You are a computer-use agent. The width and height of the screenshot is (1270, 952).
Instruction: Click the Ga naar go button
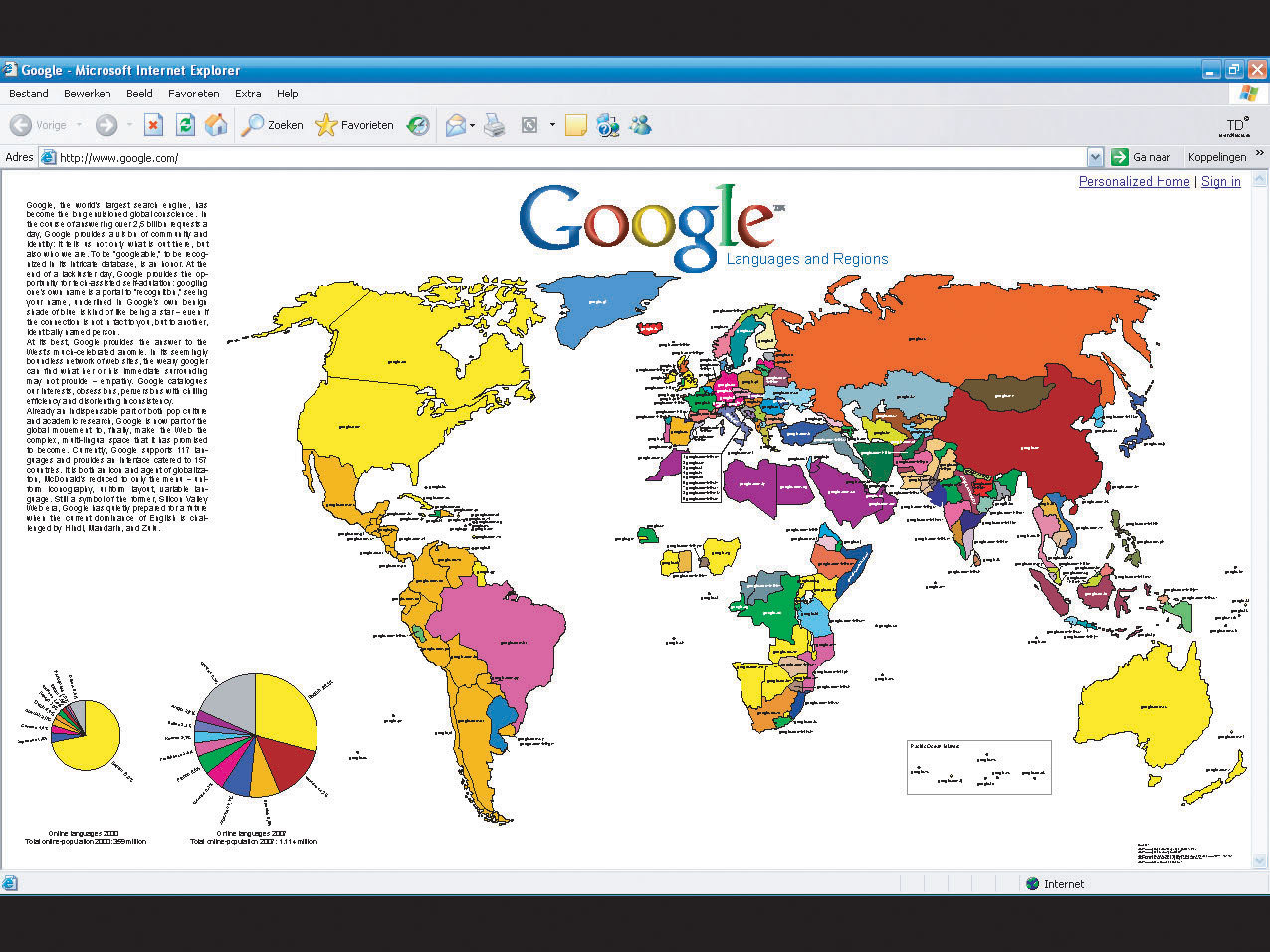(x=1141, y=157)
